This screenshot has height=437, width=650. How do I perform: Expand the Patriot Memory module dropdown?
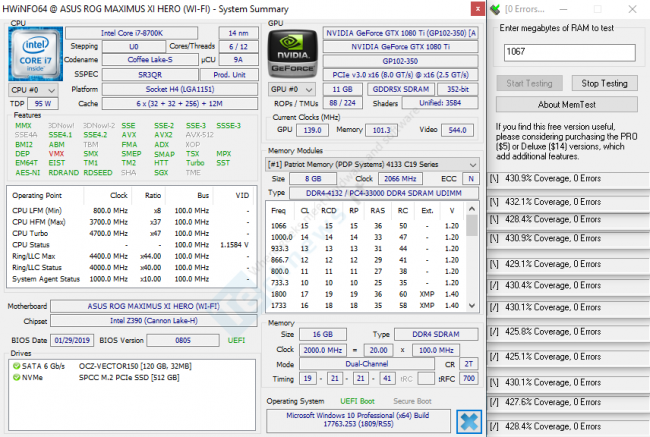coord(372,165)
